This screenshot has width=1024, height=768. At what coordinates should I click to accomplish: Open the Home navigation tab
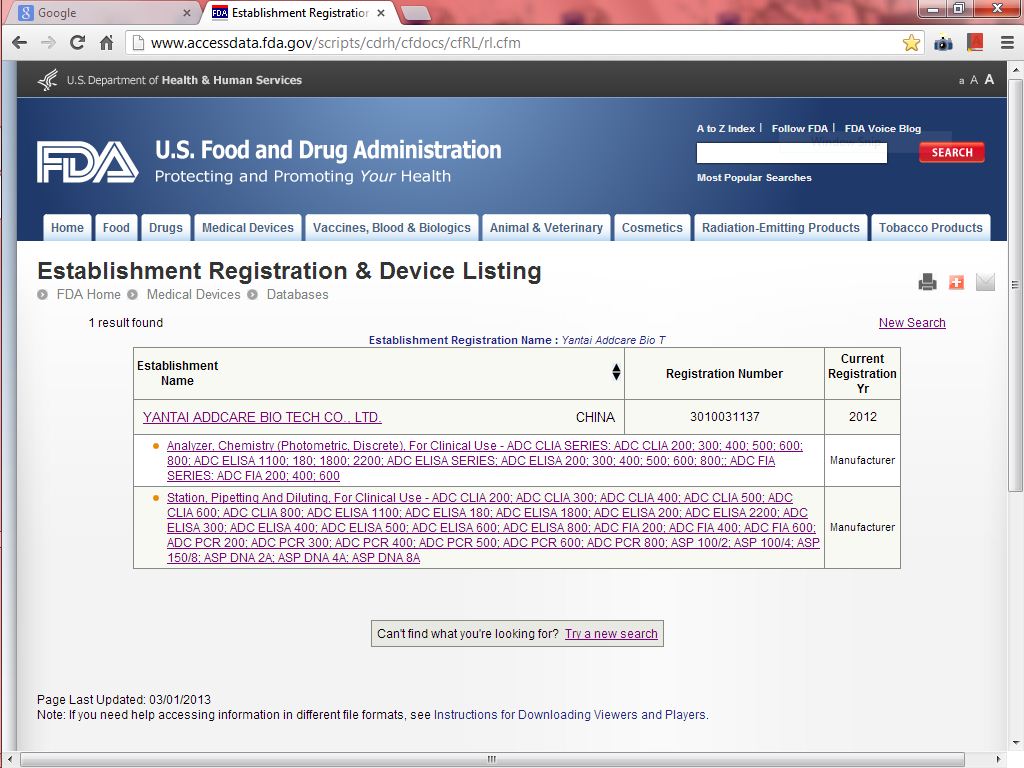coord(67,228)
